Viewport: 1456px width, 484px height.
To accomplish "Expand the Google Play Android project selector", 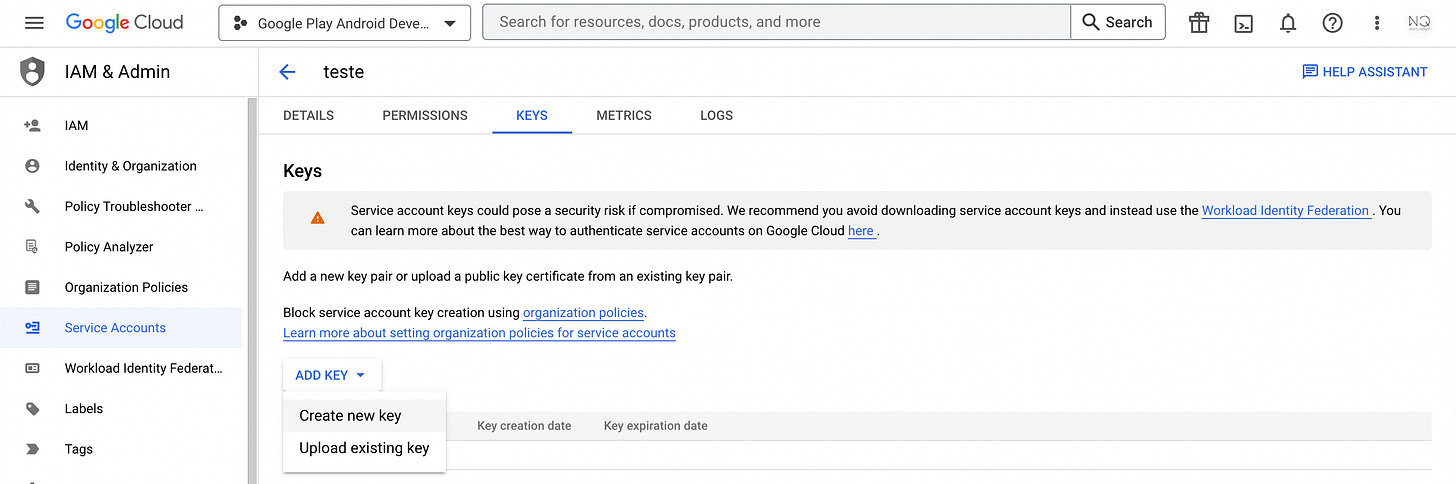I will 344,23.
